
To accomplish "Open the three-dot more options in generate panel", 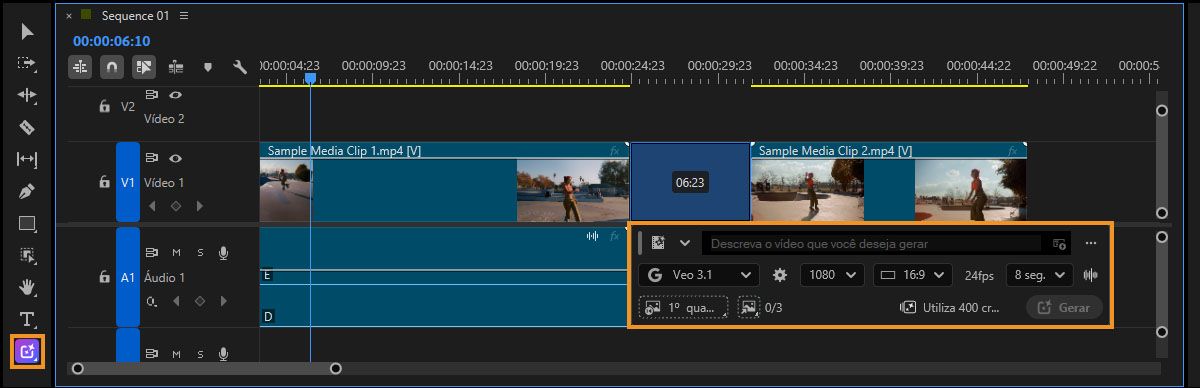I will tap(1091, 243).
